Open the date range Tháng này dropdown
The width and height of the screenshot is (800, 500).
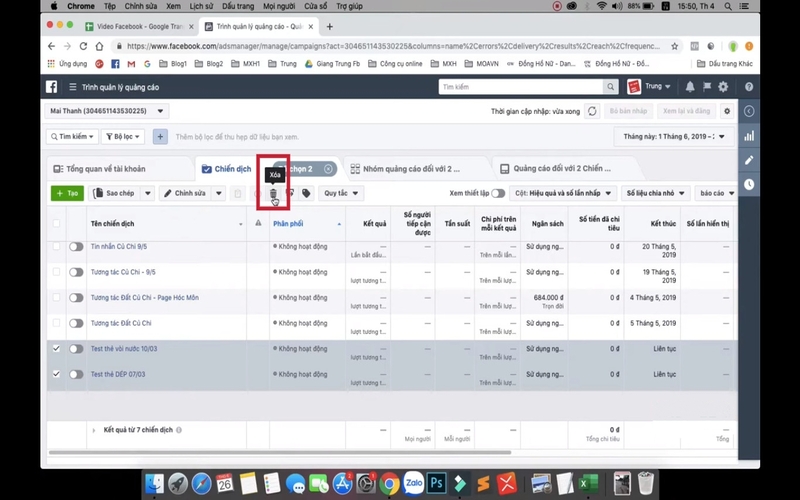pos(674,137)
